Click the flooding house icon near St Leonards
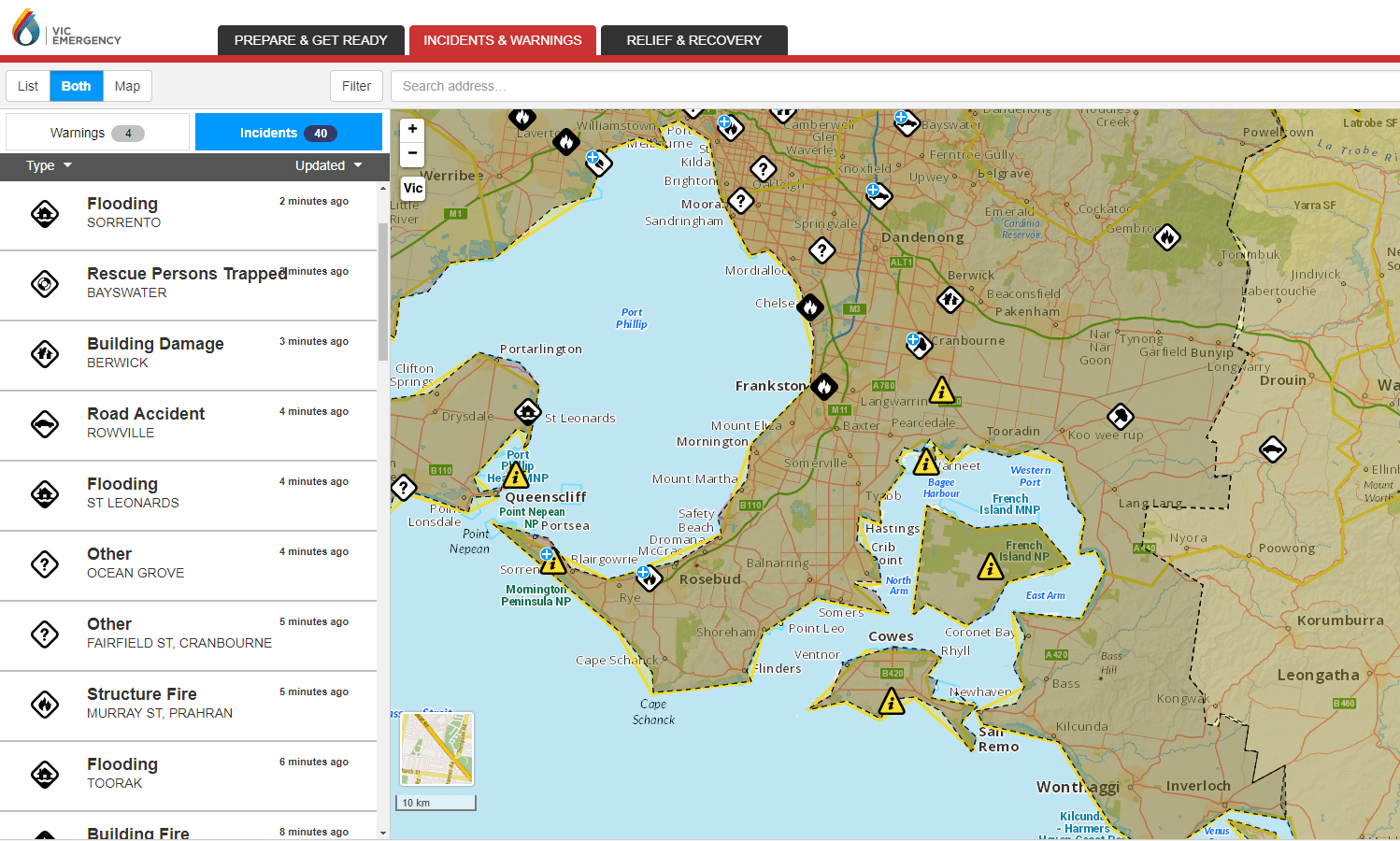Screen dimensions: 1400x841 tap(528, 411)
